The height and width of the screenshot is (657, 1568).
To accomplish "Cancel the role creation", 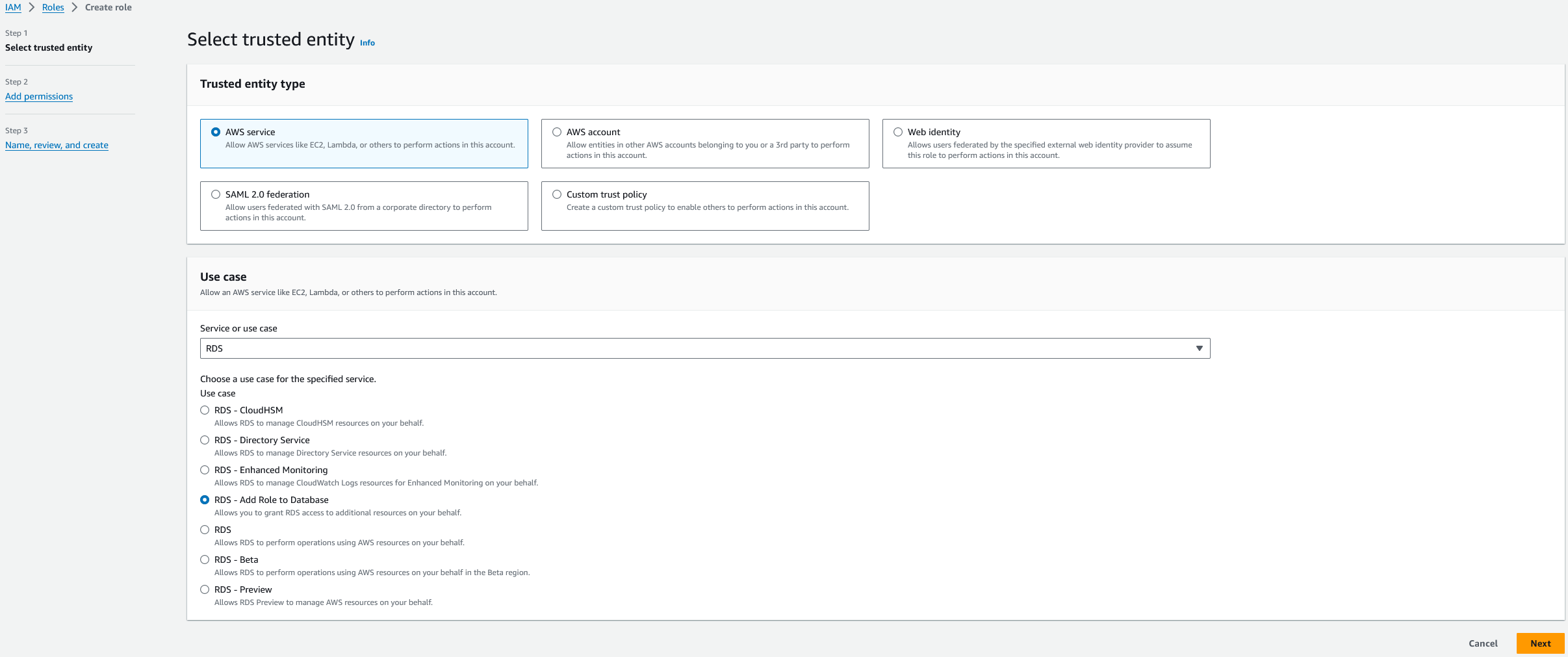I will pos(1483,643).
